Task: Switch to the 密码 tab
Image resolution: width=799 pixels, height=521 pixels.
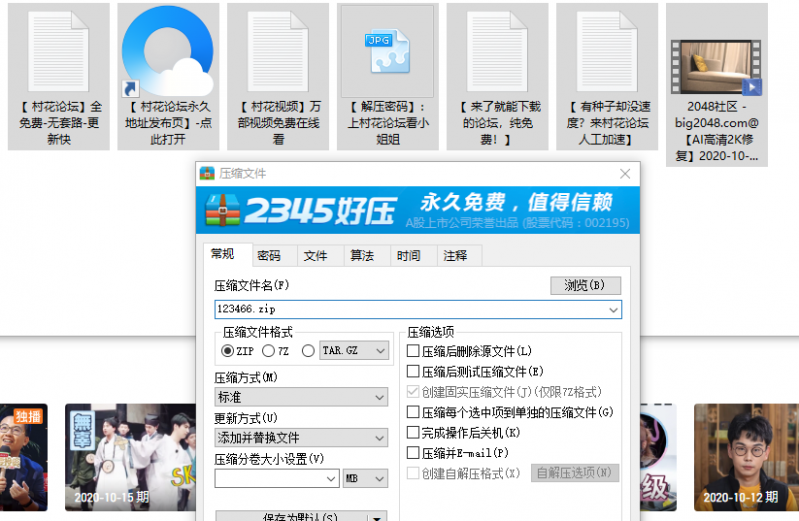Action: point(268,256)
